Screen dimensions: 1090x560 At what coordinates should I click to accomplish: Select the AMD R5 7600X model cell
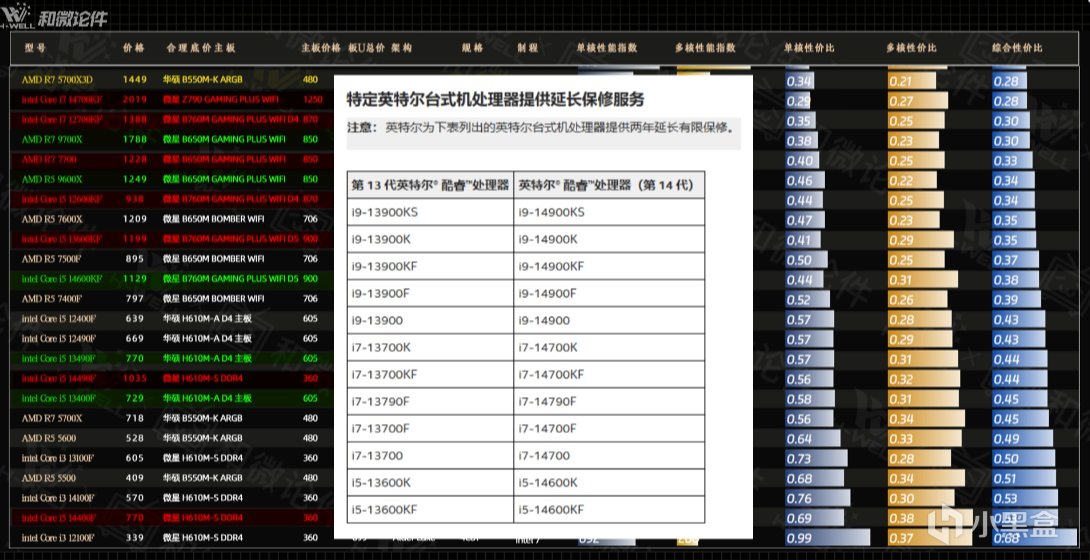tap(52, 219)
